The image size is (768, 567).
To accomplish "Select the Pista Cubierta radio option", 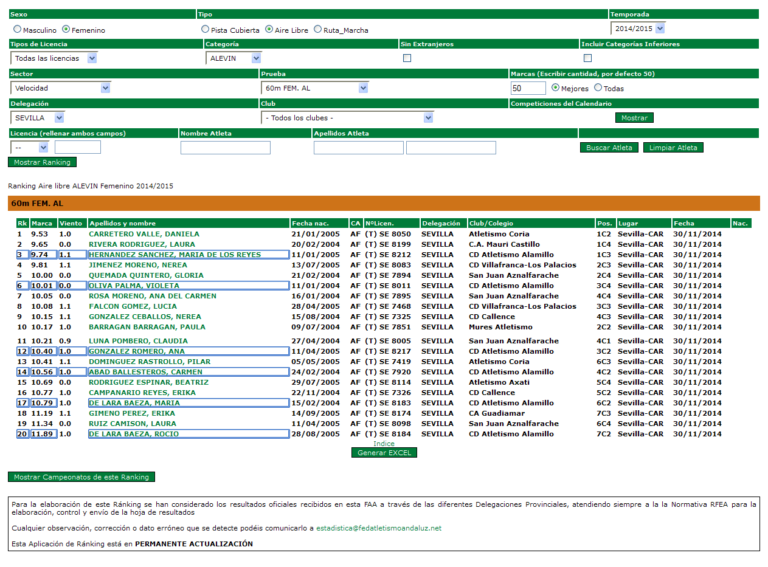I will (205, 30).
